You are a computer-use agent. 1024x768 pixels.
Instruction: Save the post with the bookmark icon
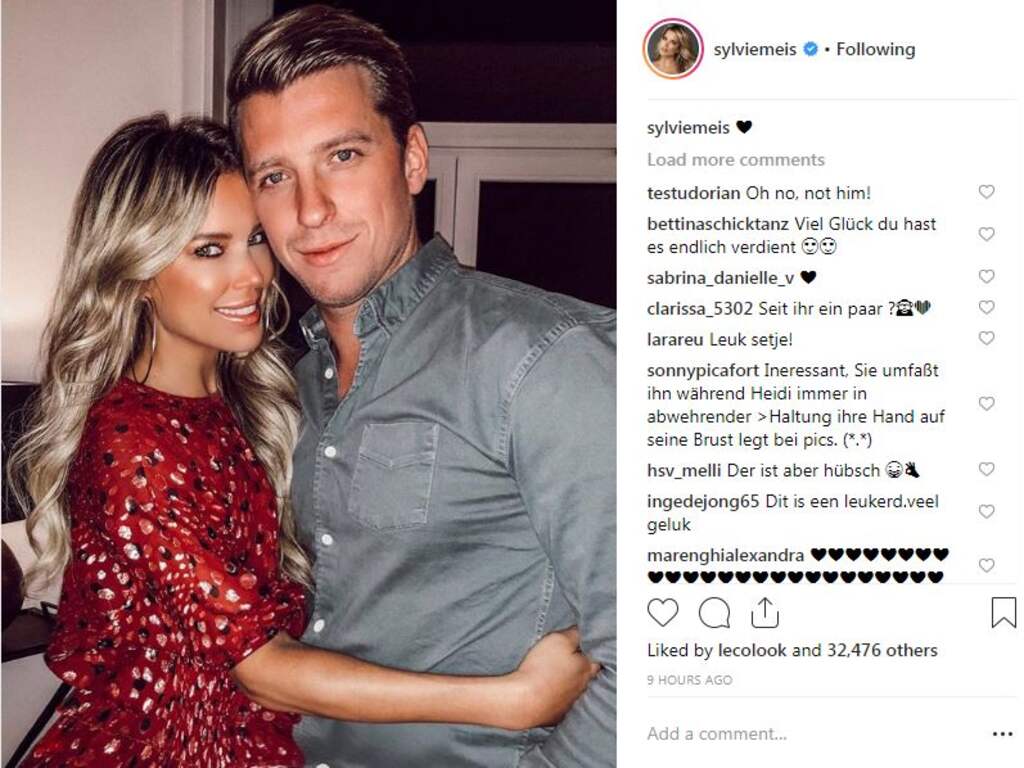pos(1003,613)
